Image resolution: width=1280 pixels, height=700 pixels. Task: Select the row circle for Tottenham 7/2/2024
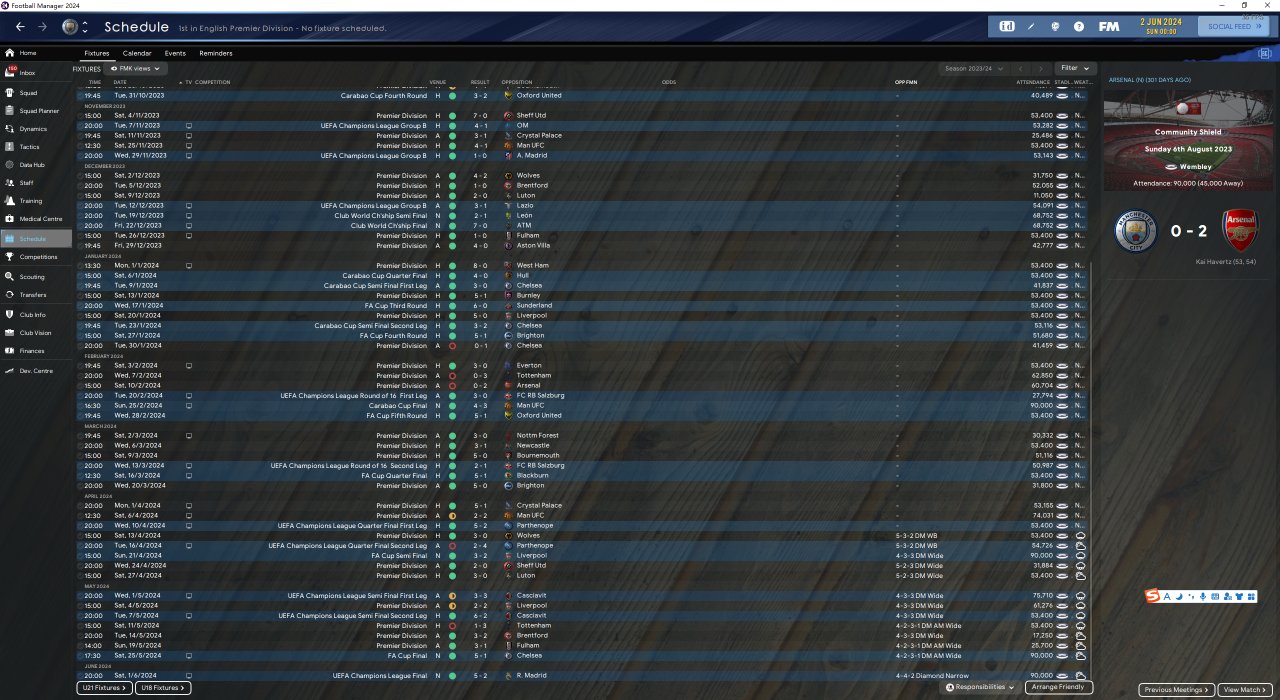tap(81, 376)
